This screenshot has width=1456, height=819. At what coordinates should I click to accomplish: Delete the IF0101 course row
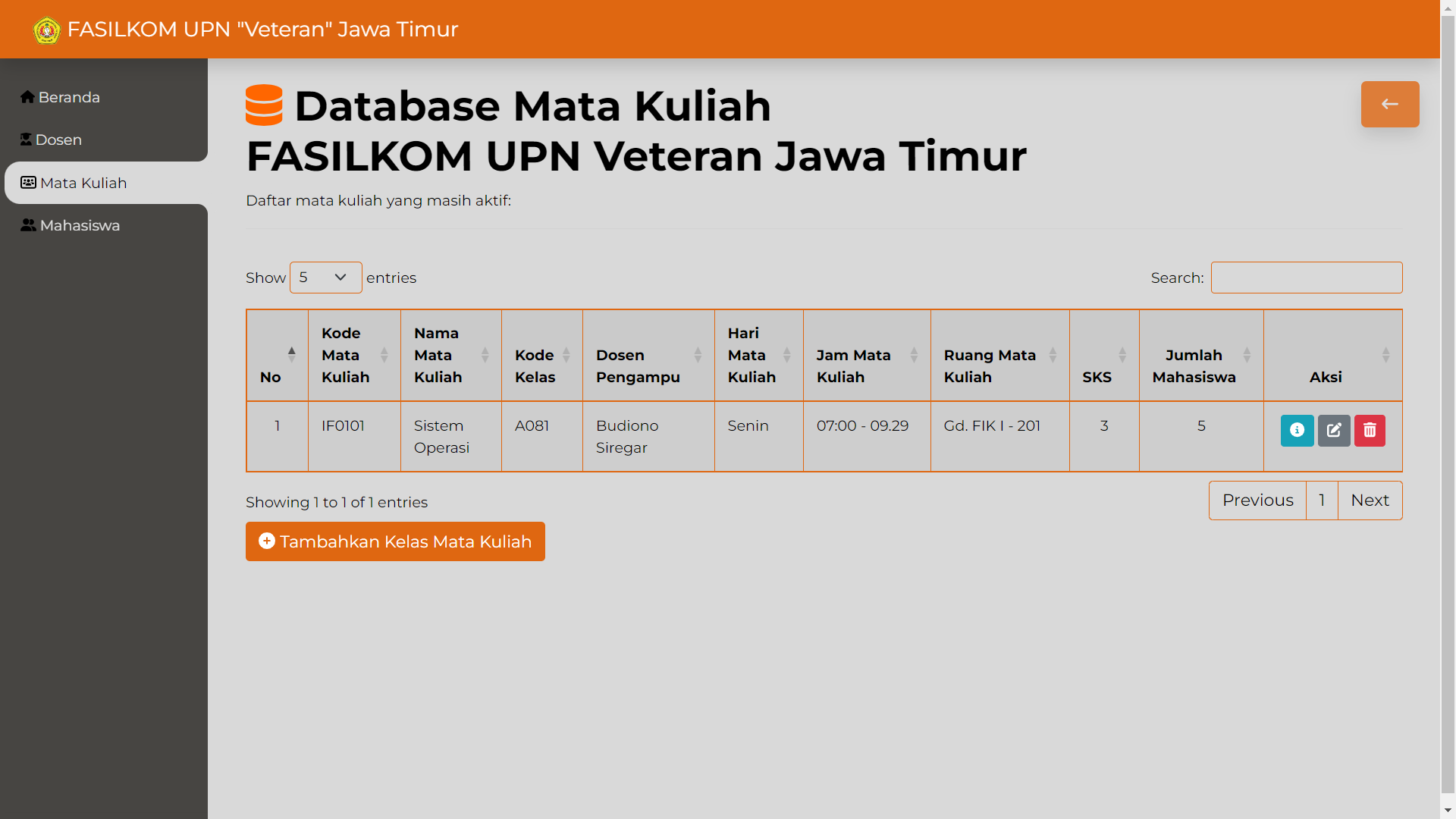click(x=1370, y=431)
